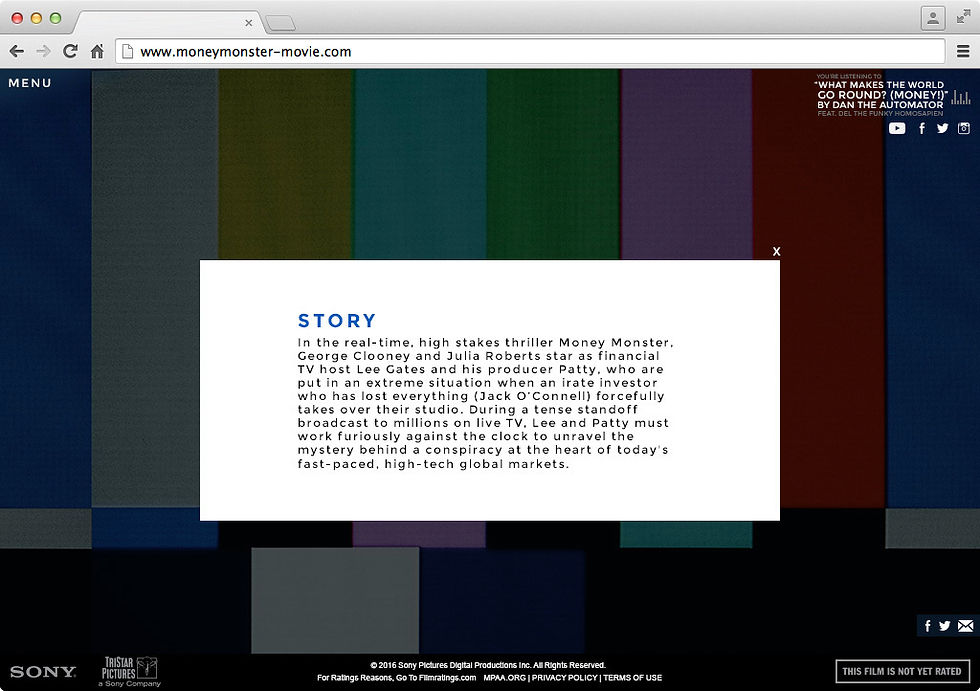Open the Privacy Policy link
This screenshot has height=691, width=980.
564,678
